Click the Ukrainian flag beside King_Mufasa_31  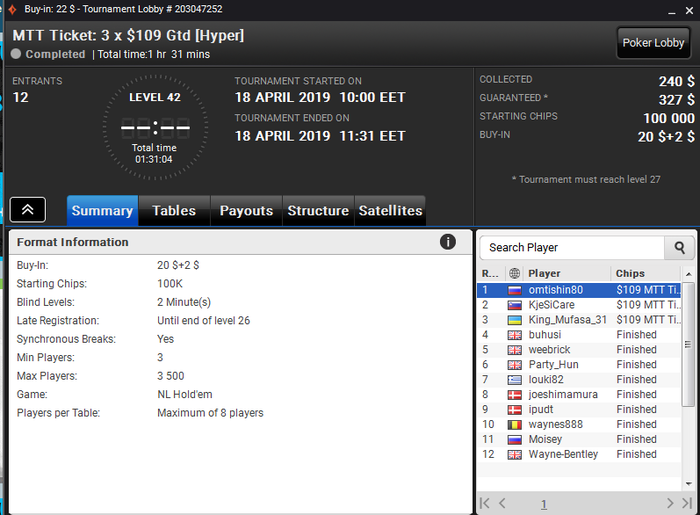click(515, 320)
